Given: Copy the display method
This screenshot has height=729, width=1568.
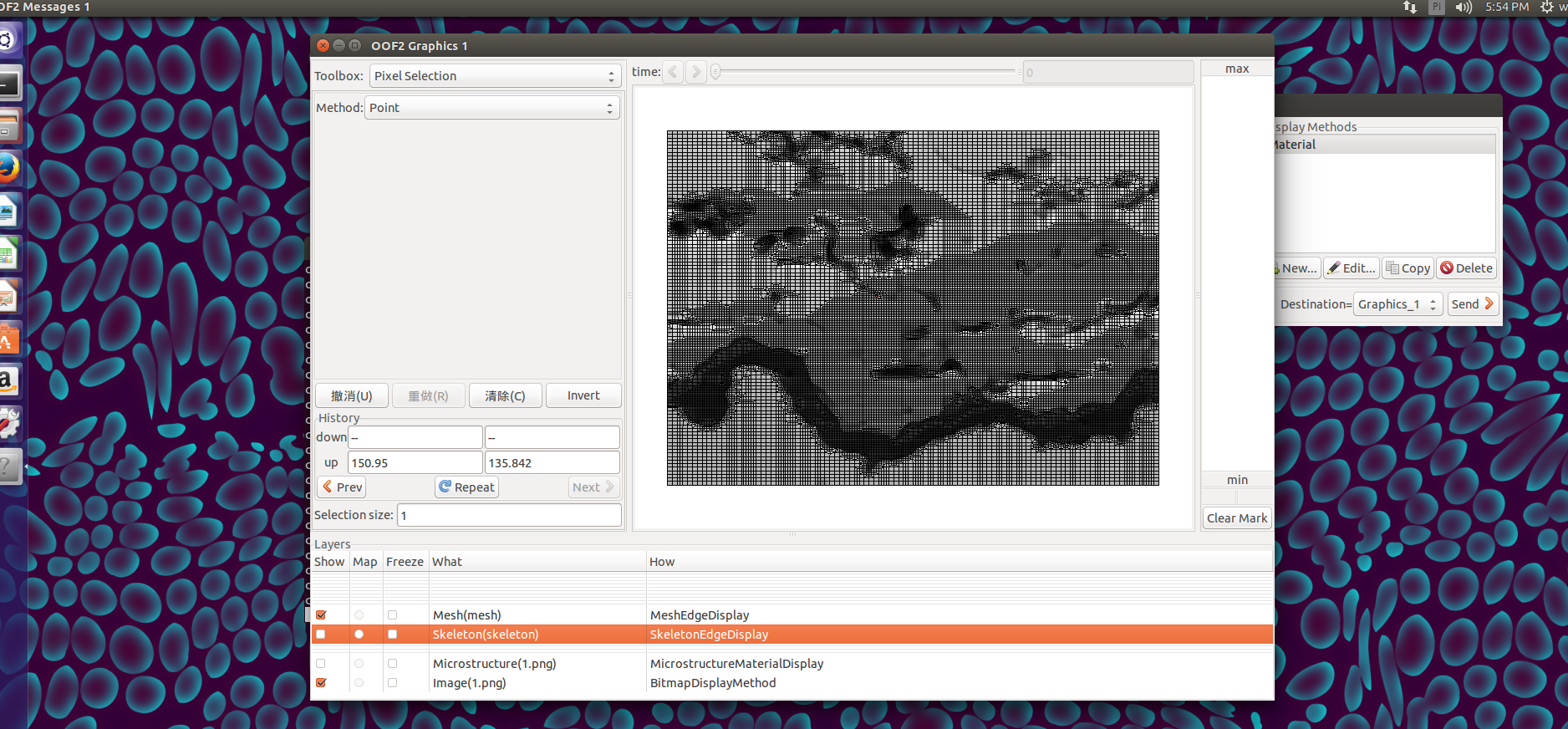Looking at the screenshot, I should click(x=1408, y=268).
